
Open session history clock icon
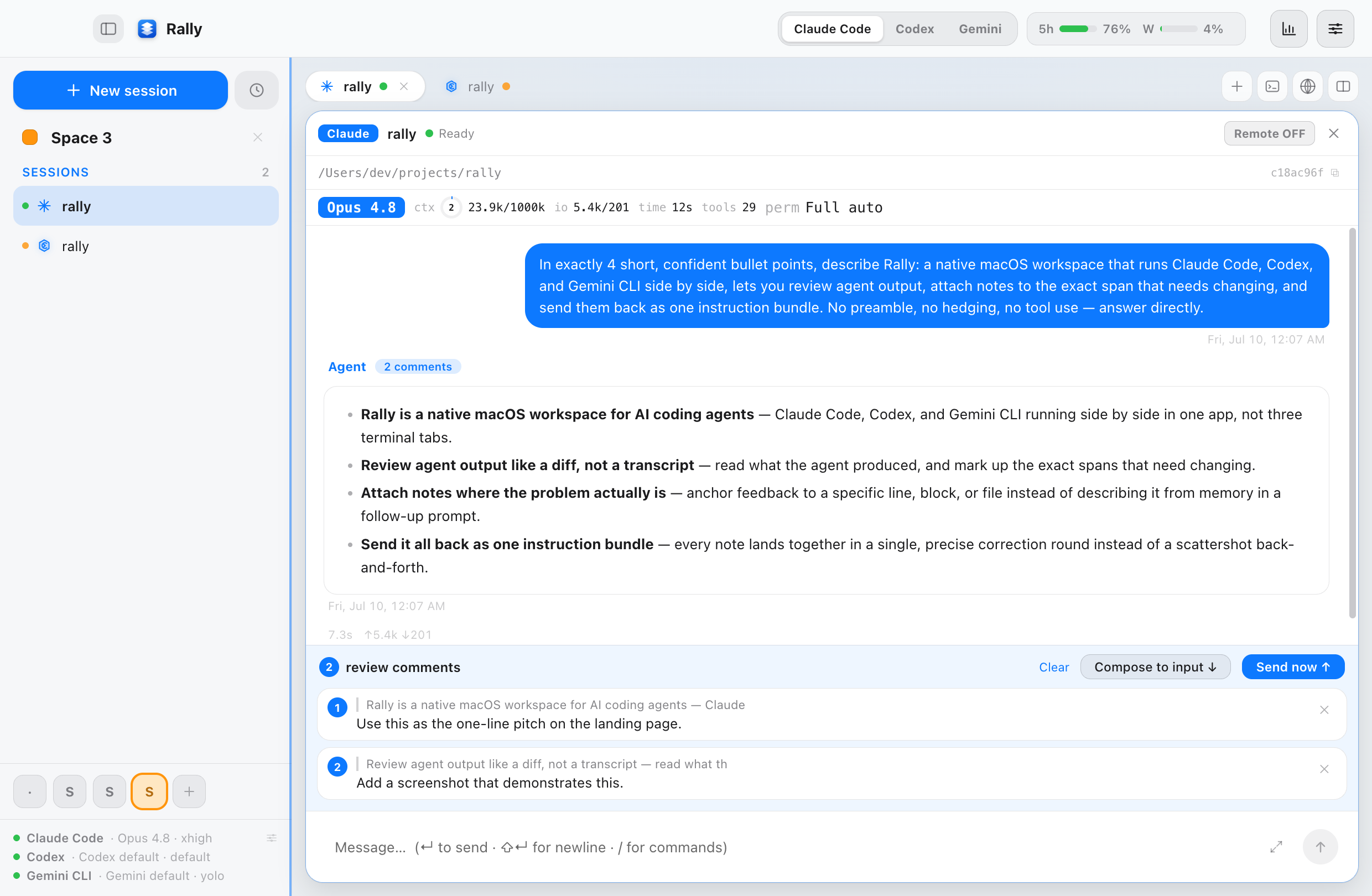point(257,90)
